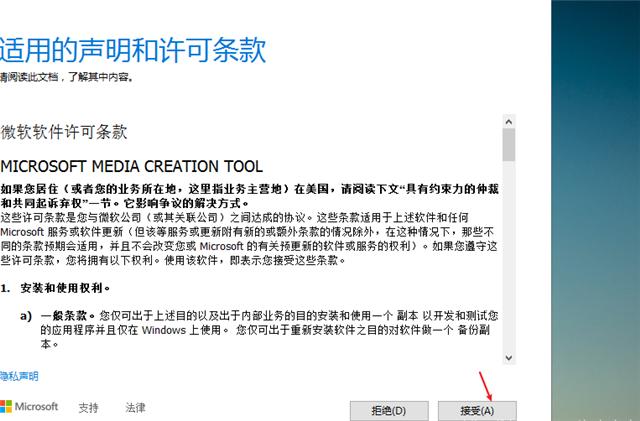Click the license text scroll-up arrow
This screenshot has height=421, width=640.
(x=509, y=122)
